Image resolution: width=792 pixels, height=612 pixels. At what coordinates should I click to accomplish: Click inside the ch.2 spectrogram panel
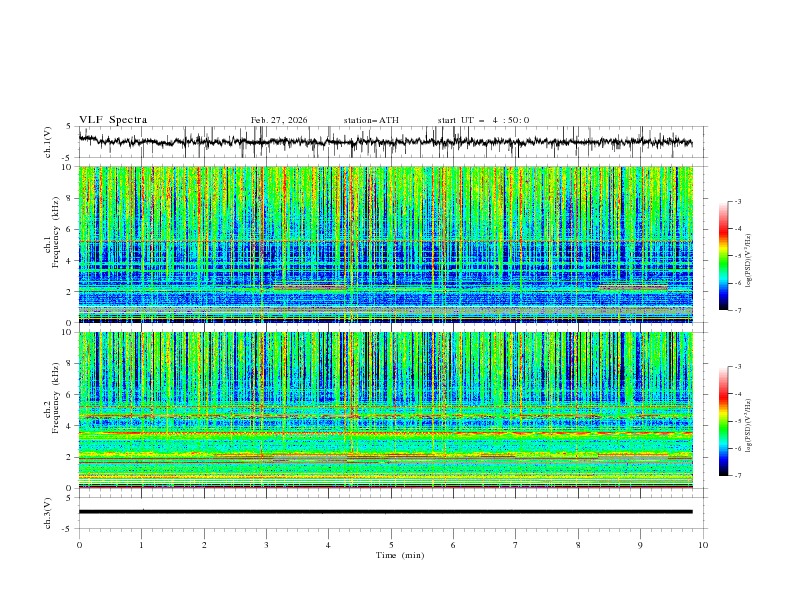pyautogui.click(x=385, y=410)
